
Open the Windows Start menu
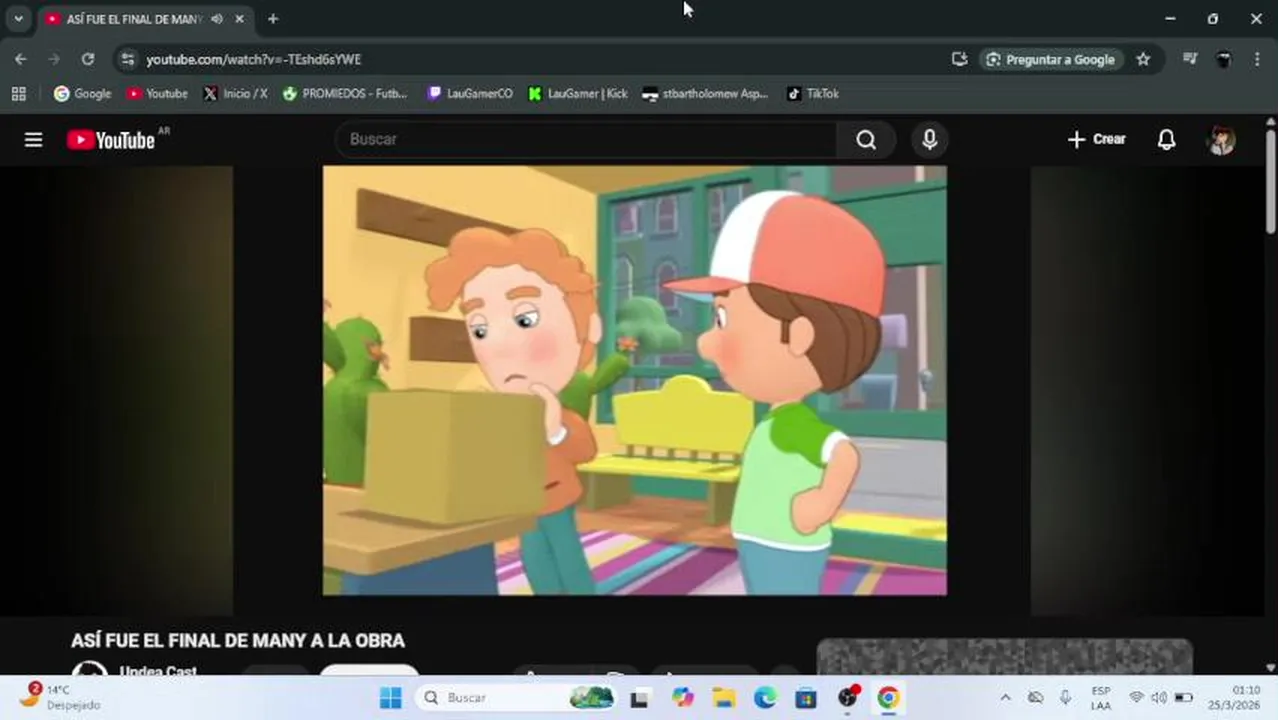coord(391,698)
